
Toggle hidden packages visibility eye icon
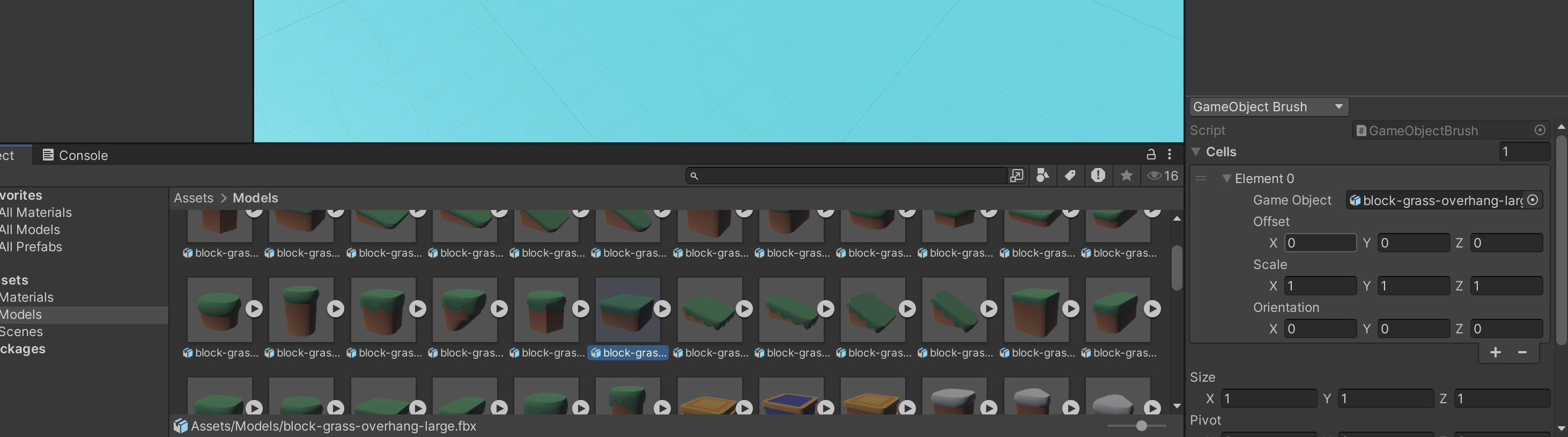click(1162, 176)
